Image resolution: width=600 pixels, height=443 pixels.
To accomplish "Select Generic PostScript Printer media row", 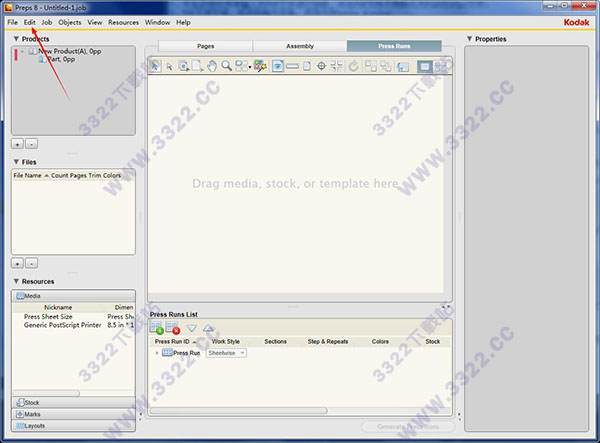I will (x=73, y=325).
